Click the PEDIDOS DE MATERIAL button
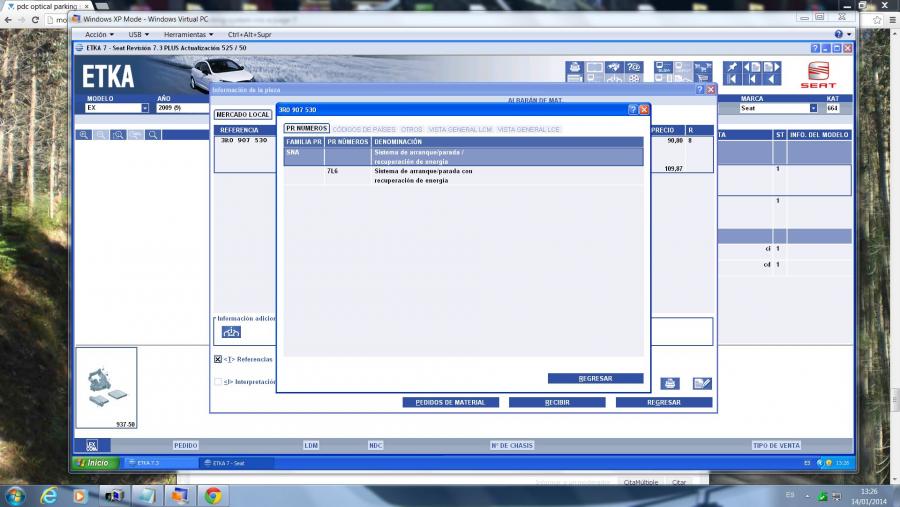The width and height of the screenshot is (900, 507). click(450, 402)
